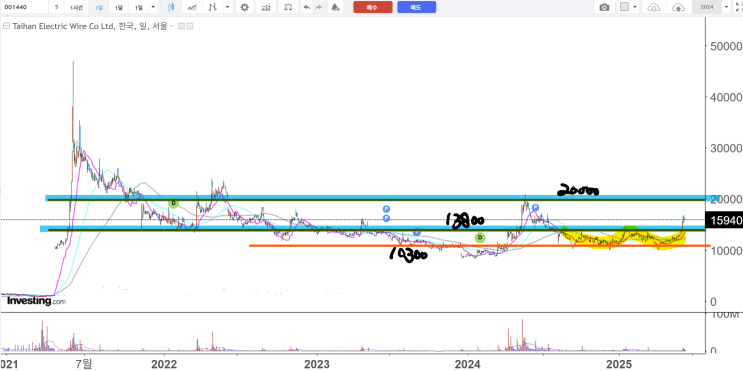Collapse the Taihan Electric Wire legend box

click(x=6, y=27)
